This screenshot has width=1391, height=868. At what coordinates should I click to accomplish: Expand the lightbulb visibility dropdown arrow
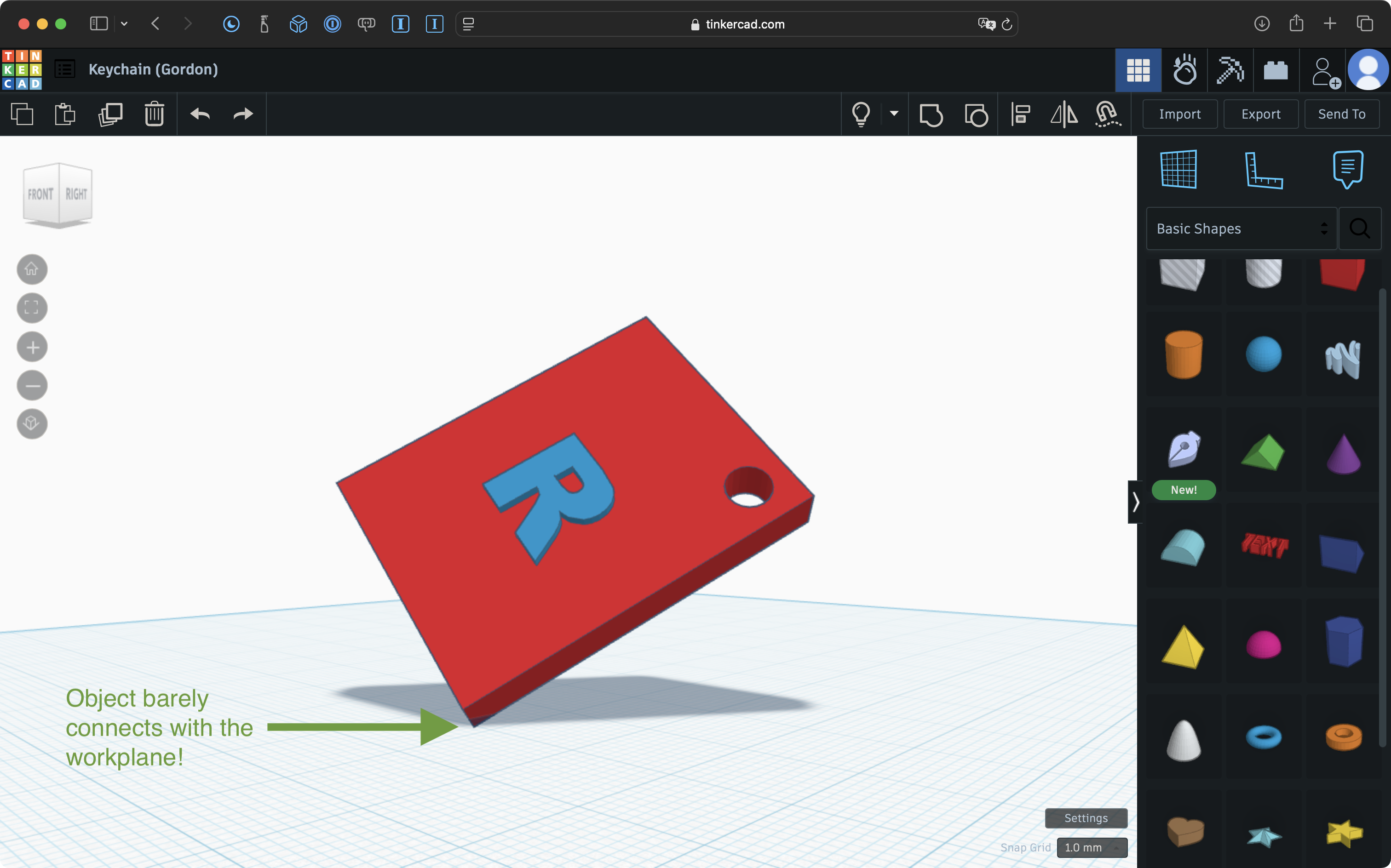pos(894,114)
